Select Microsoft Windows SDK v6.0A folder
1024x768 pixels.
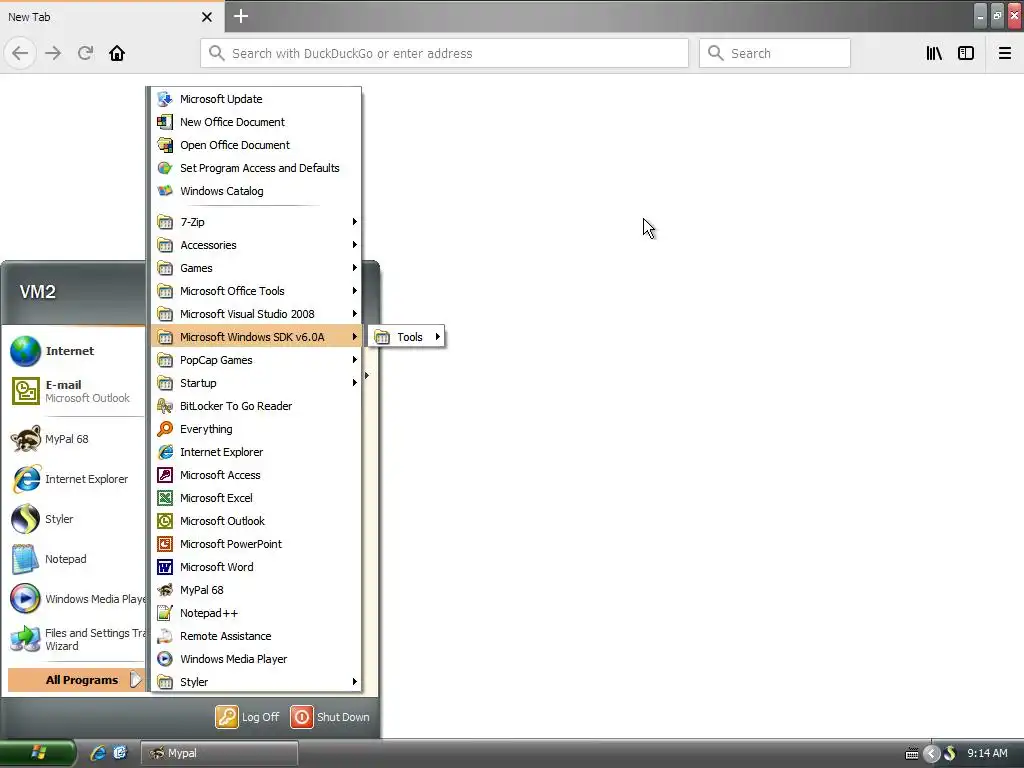coord(256,337)
